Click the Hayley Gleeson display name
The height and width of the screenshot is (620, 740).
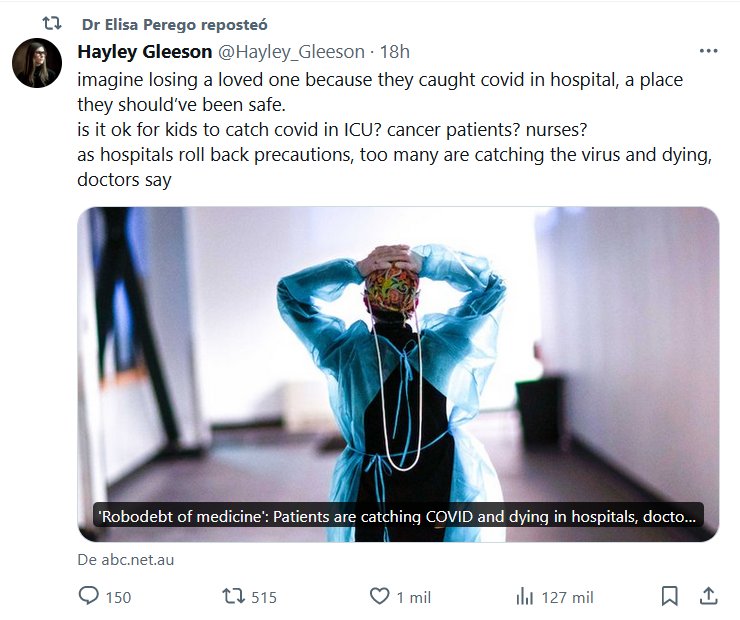[144, 52]
